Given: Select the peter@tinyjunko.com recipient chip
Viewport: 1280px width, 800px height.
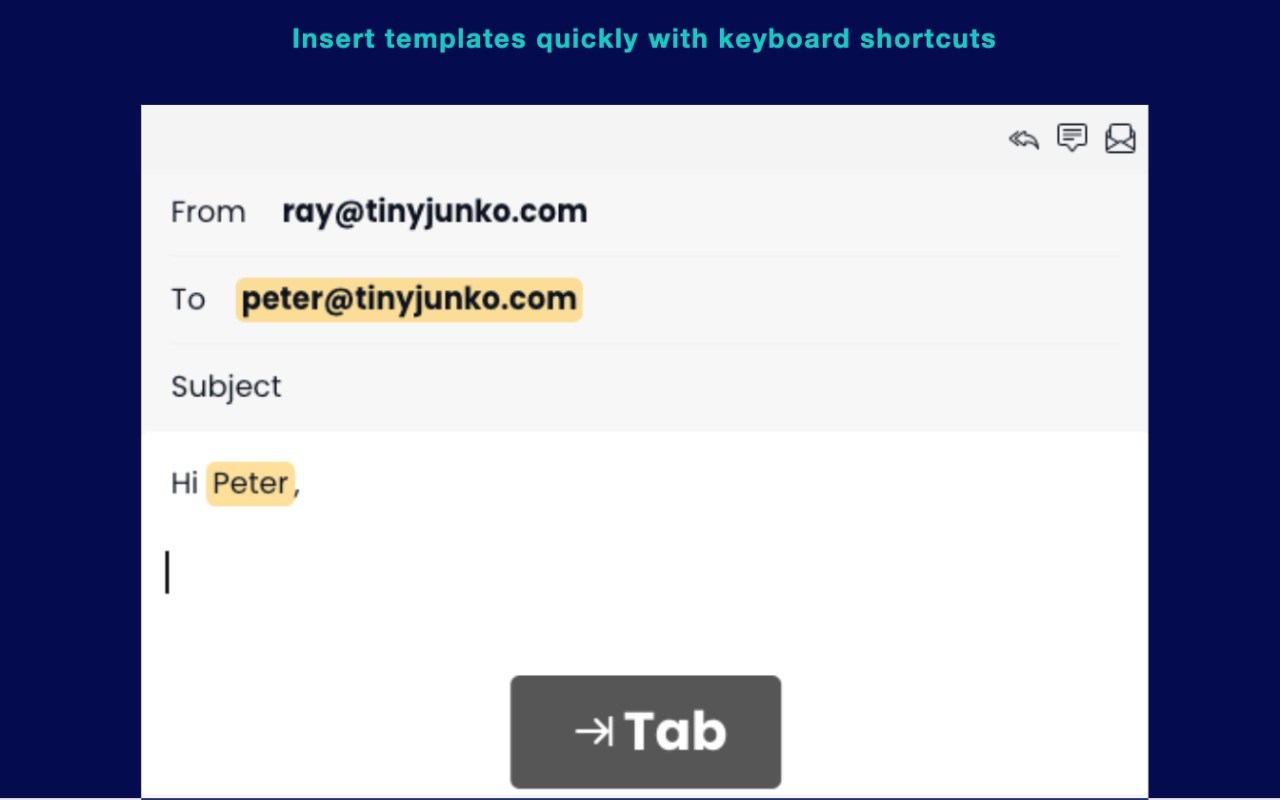Looking at the screenshot, I should (x=409, y=299).
